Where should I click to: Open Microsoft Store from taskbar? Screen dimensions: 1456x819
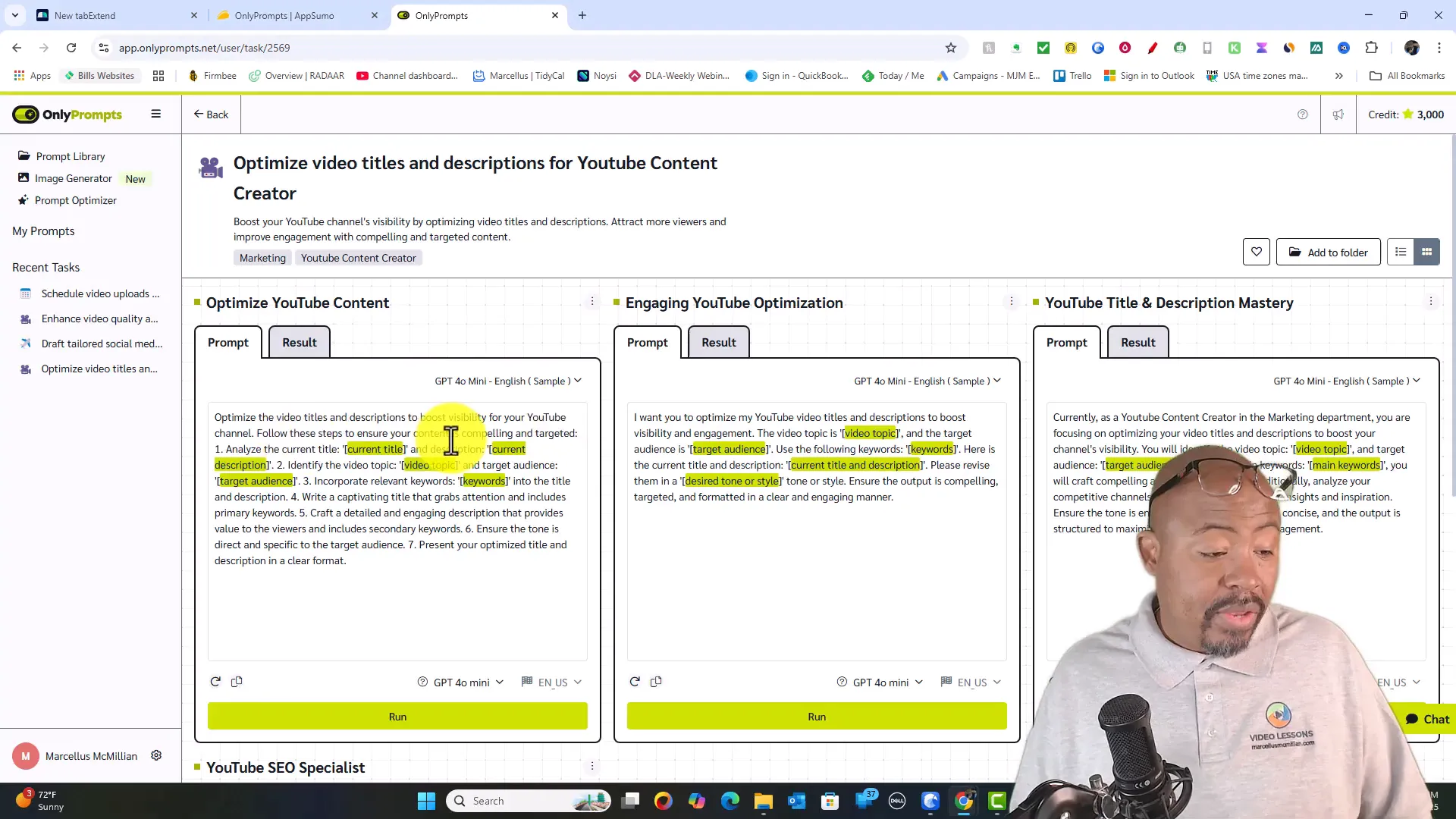point(830,801)
